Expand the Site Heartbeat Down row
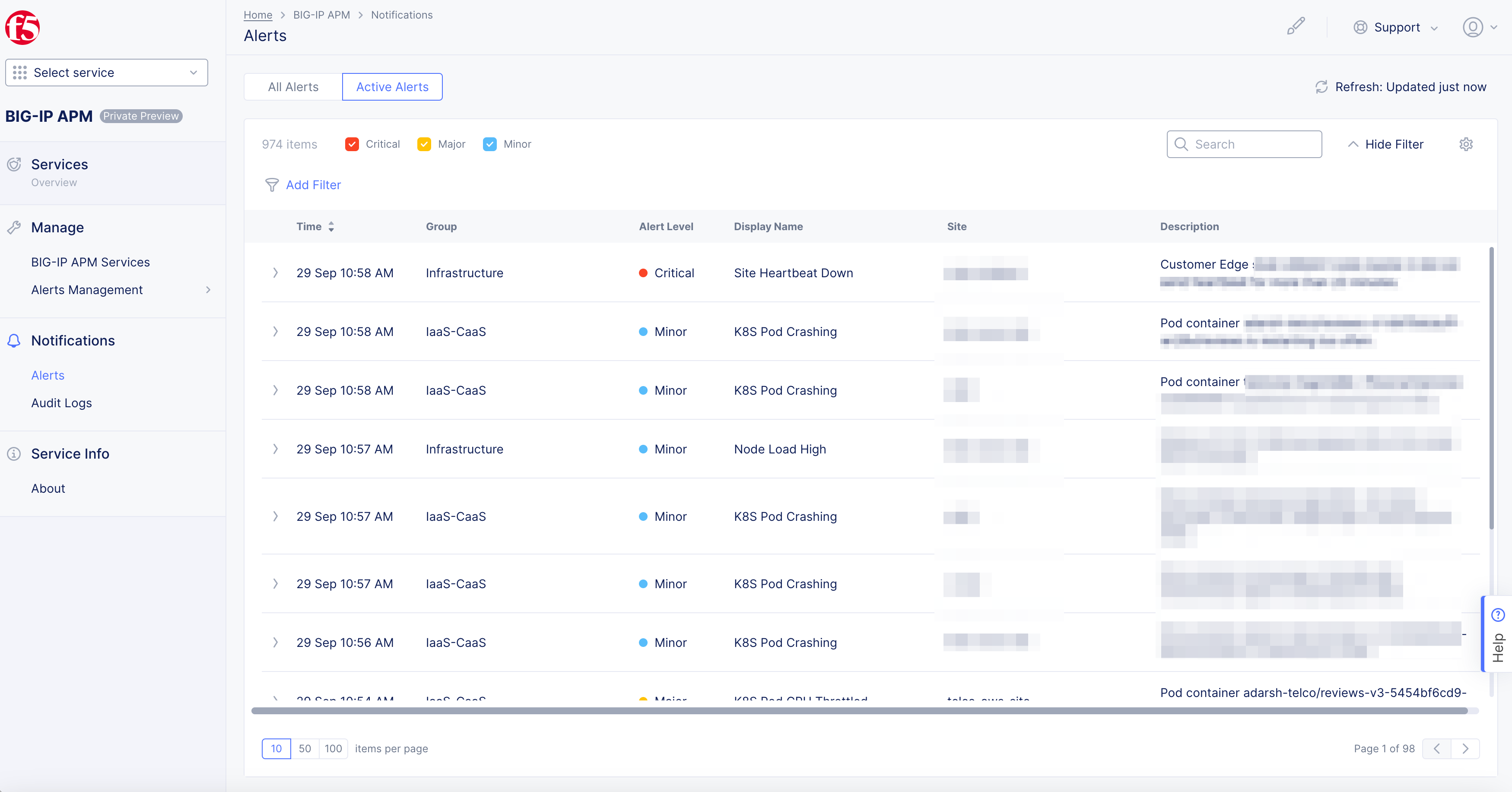 pyautogui.click(x=275, y=273)
